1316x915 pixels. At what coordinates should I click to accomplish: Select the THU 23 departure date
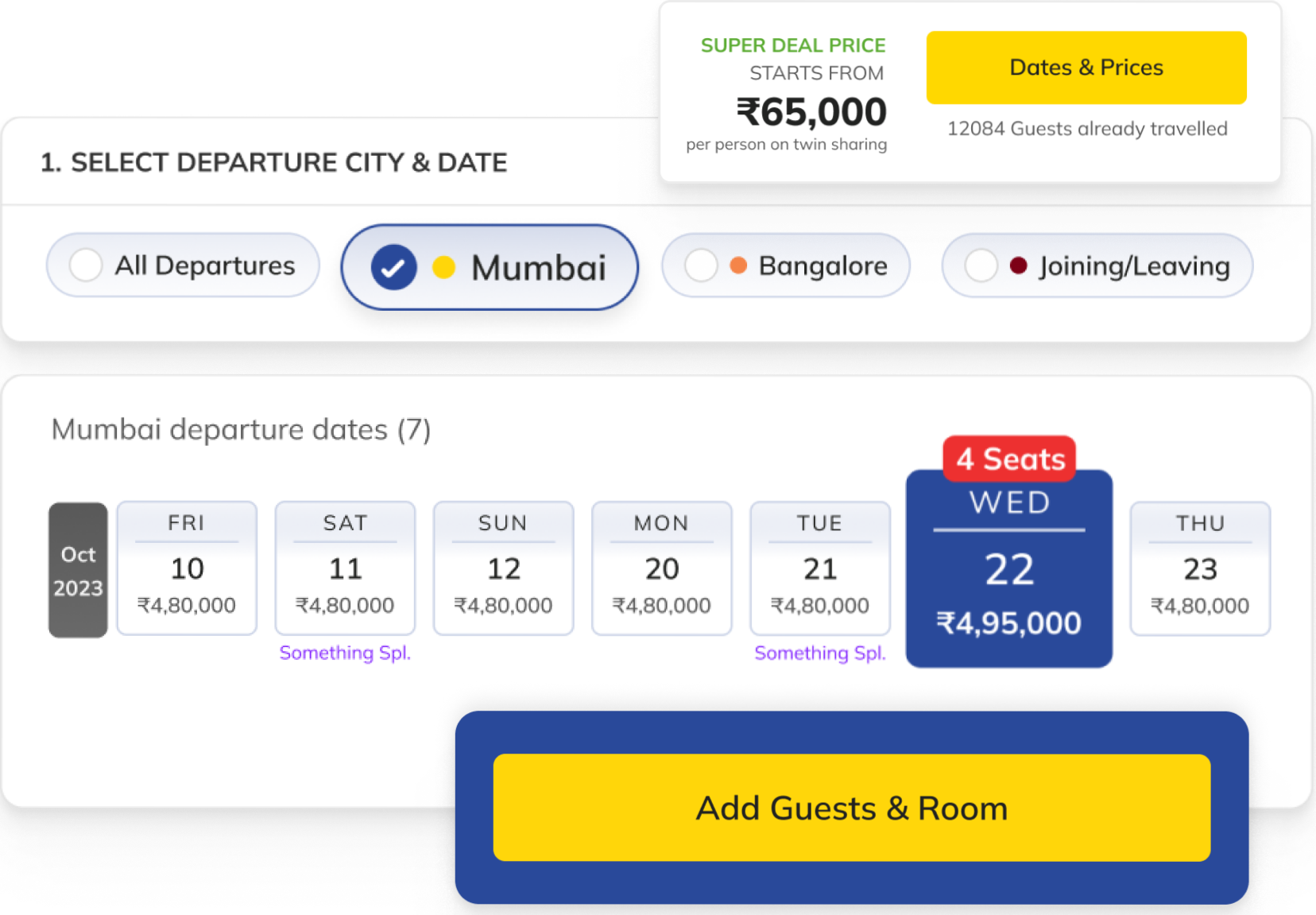pyautogui.click(x=1200, y=568)
